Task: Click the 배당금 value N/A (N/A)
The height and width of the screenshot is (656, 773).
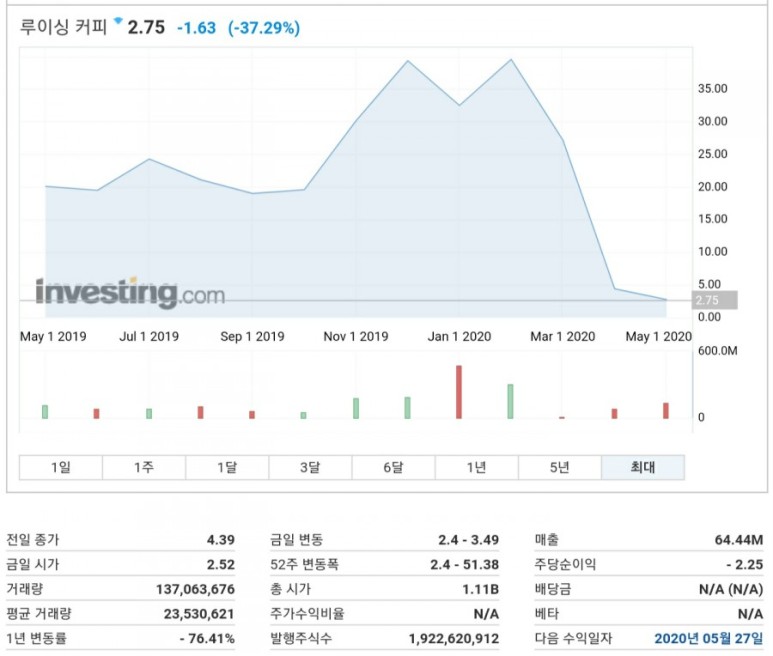Action: pos(731,589)
